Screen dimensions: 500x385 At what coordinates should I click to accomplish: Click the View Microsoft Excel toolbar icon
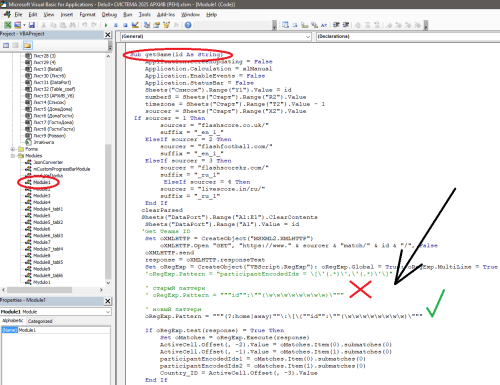7,25
